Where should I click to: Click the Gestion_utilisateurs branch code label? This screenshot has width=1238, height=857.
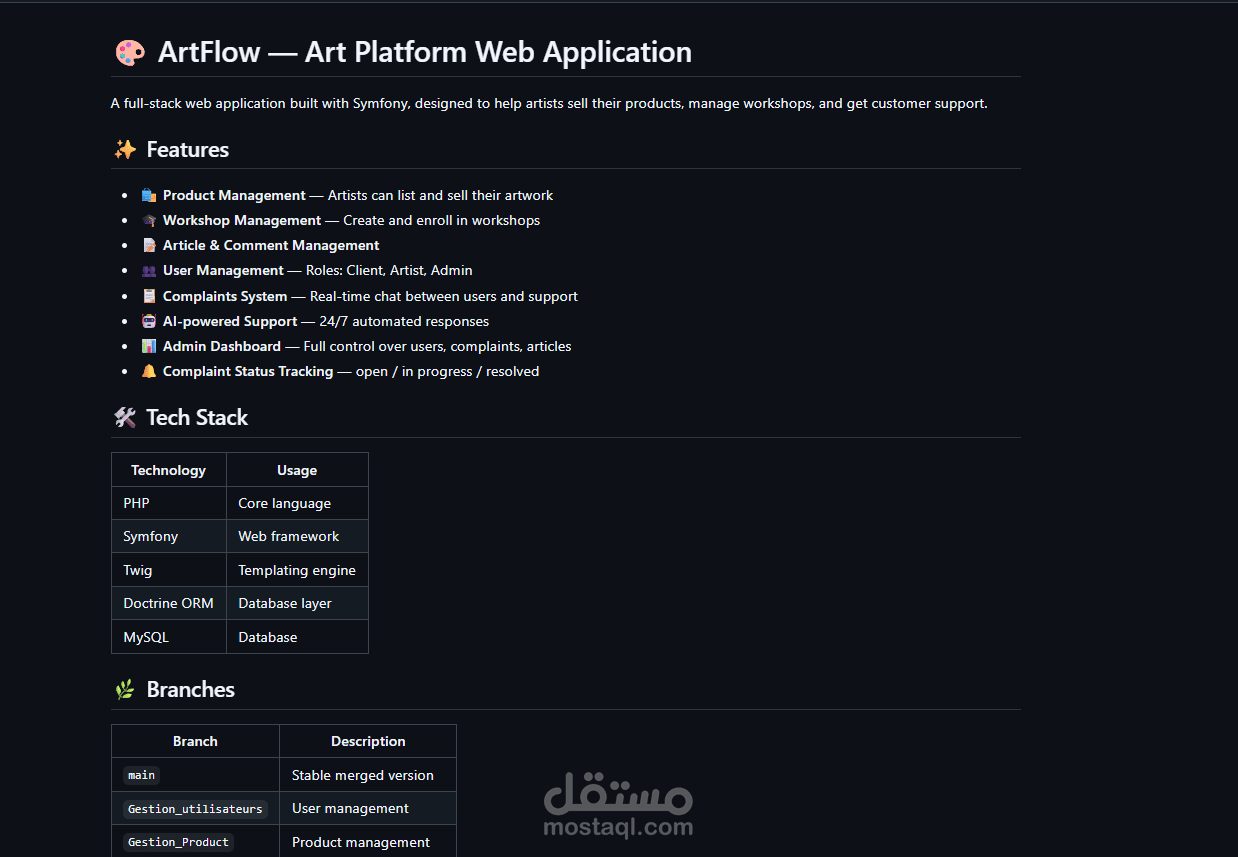point(195,809)
